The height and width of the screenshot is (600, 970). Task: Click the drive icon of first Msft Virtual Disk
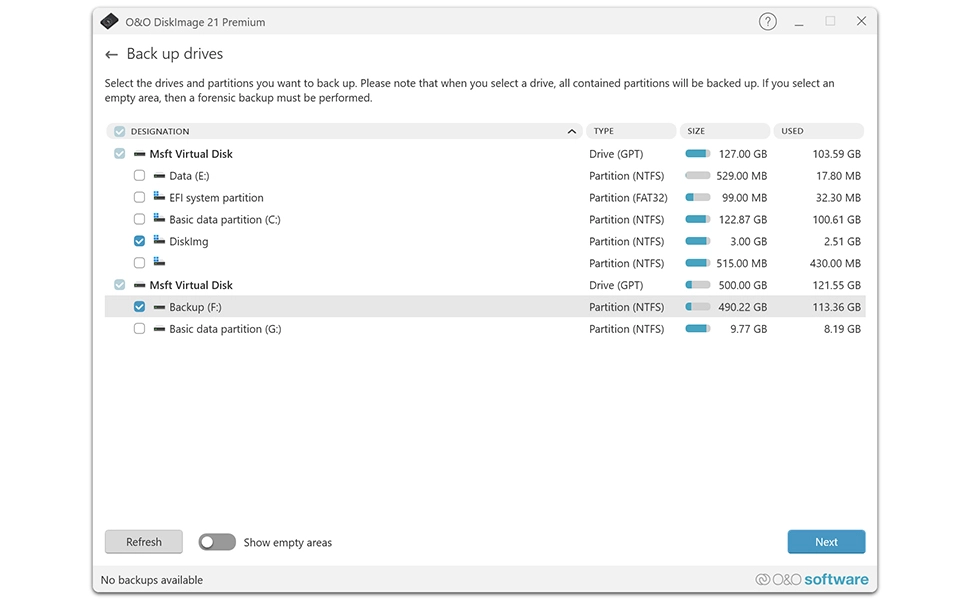(141, 154)
